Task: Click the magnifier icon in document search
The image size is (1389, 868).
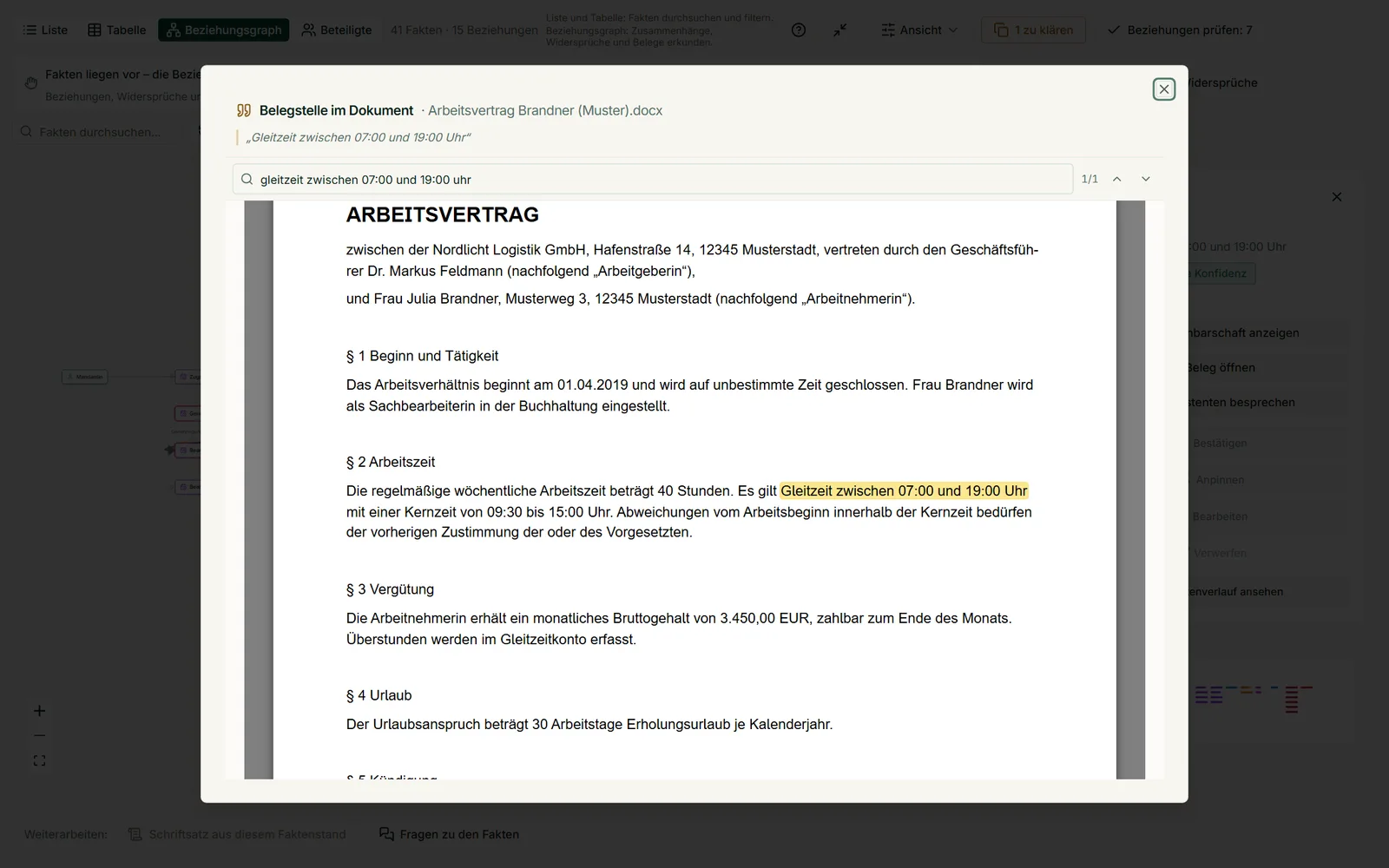Action: coord(247,180)
